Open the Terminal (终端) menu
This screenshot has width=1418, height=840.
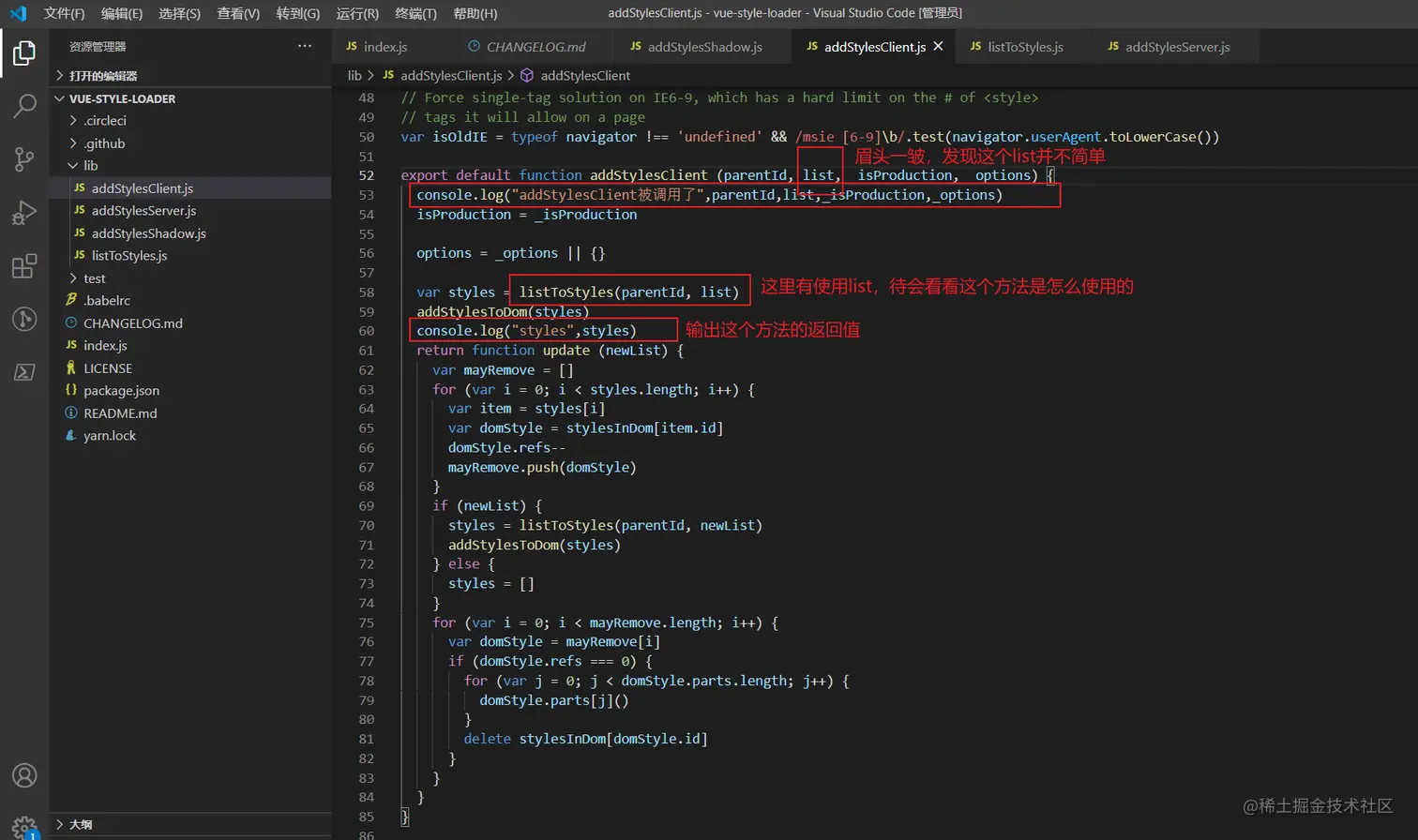tap(415, 13)
